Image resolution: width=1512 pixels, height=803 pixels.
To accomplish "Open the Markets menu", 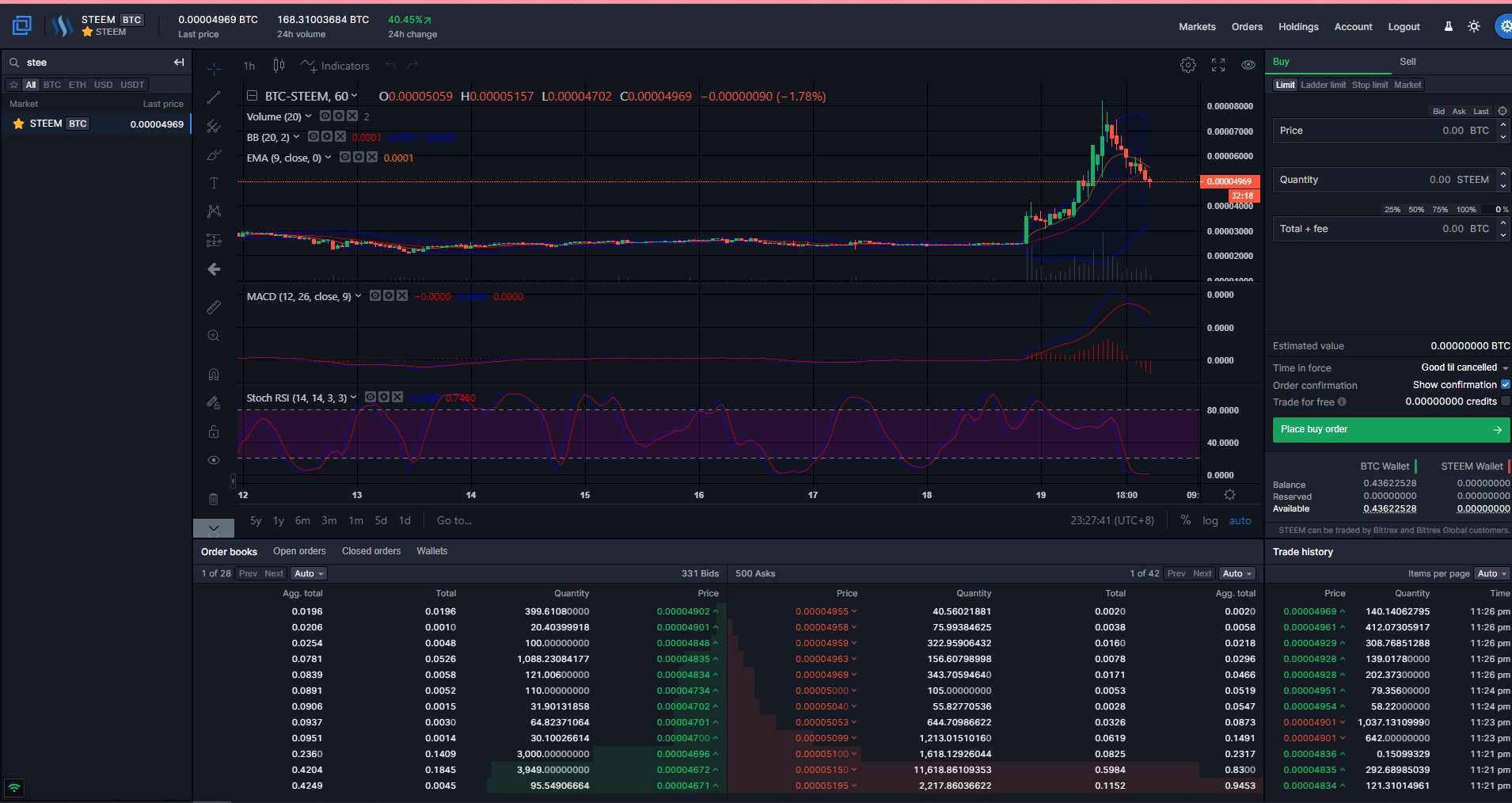I will [x=1197, y=27].
